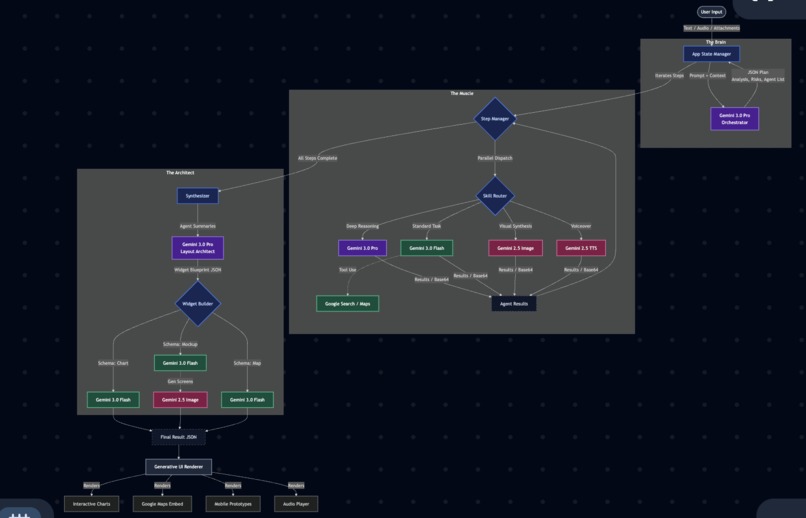
Task: Click the "Voiceover" edge label
Action: click(x=581, y=226)
